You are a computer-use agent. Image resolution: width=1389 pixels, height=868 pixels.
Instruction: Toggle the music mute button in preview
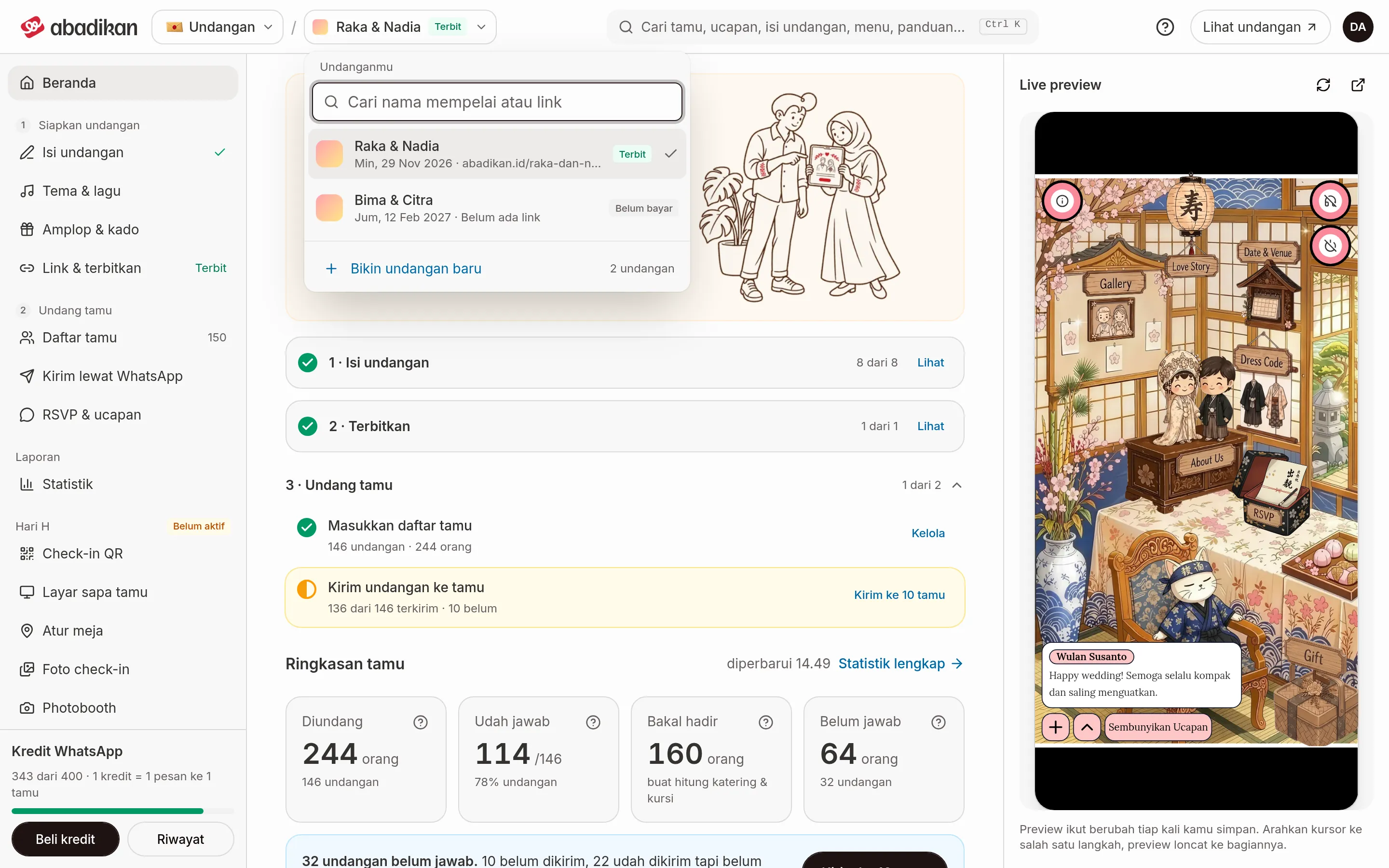[1330, 201]
